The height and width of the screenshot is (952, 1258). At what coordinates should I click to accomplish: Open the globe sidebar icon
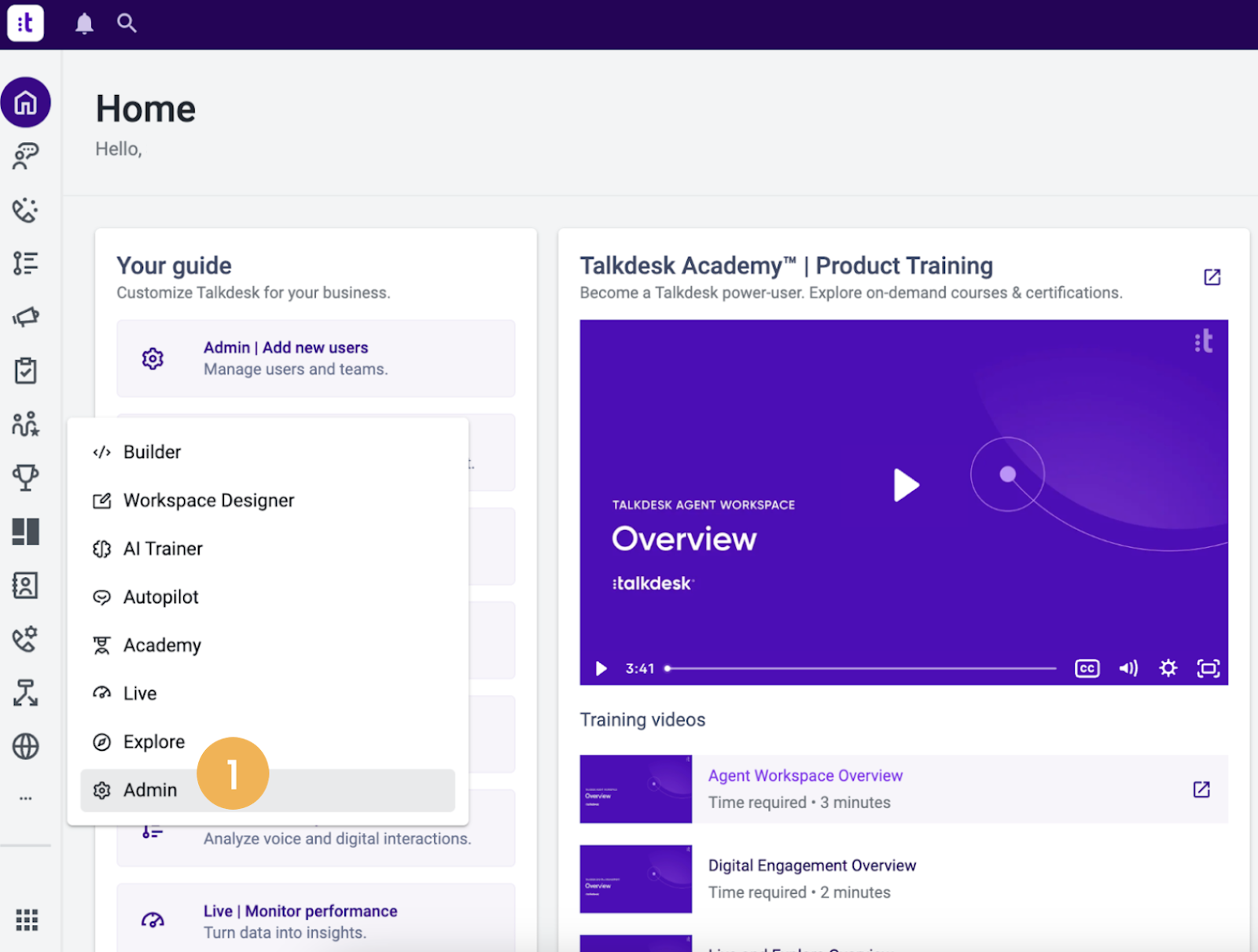[x=26, y=746]
